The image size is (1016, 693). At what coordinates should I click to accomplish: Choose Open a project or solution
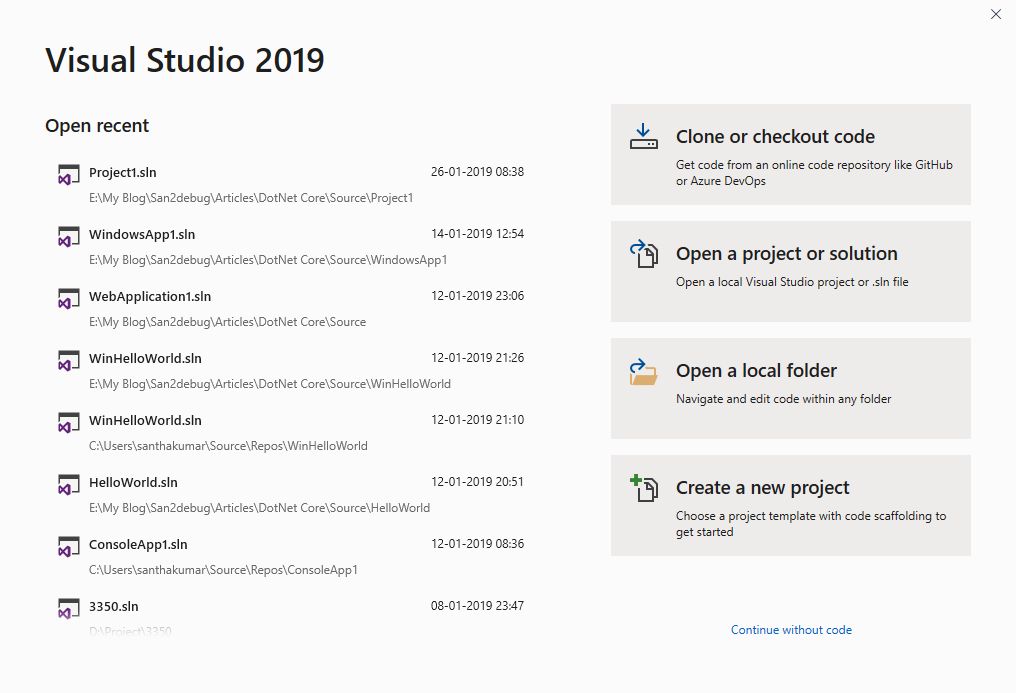click(x=791, y=271)
